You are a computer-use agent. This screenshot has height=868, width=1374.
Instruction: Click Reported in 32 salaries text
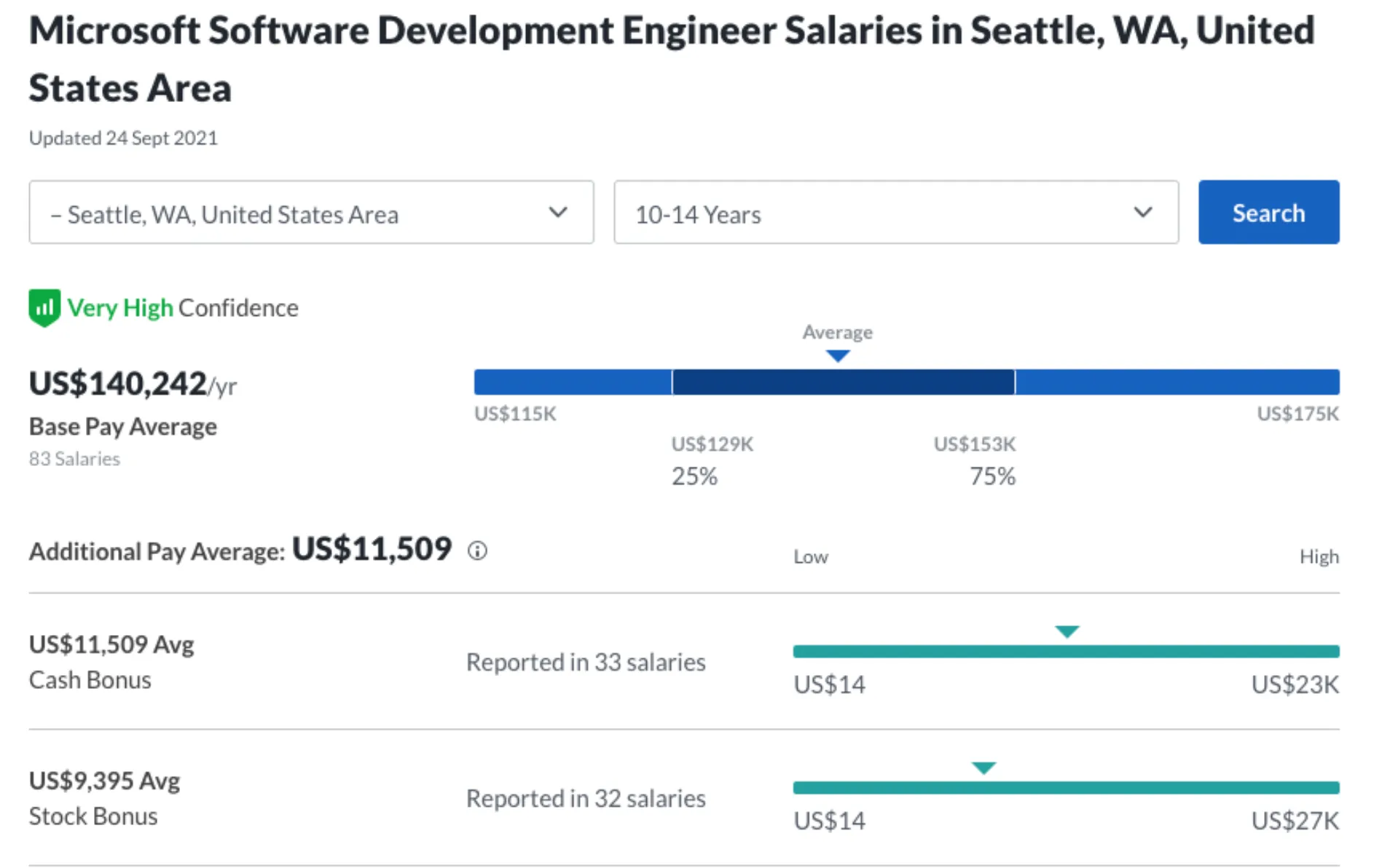coord(586,798)
